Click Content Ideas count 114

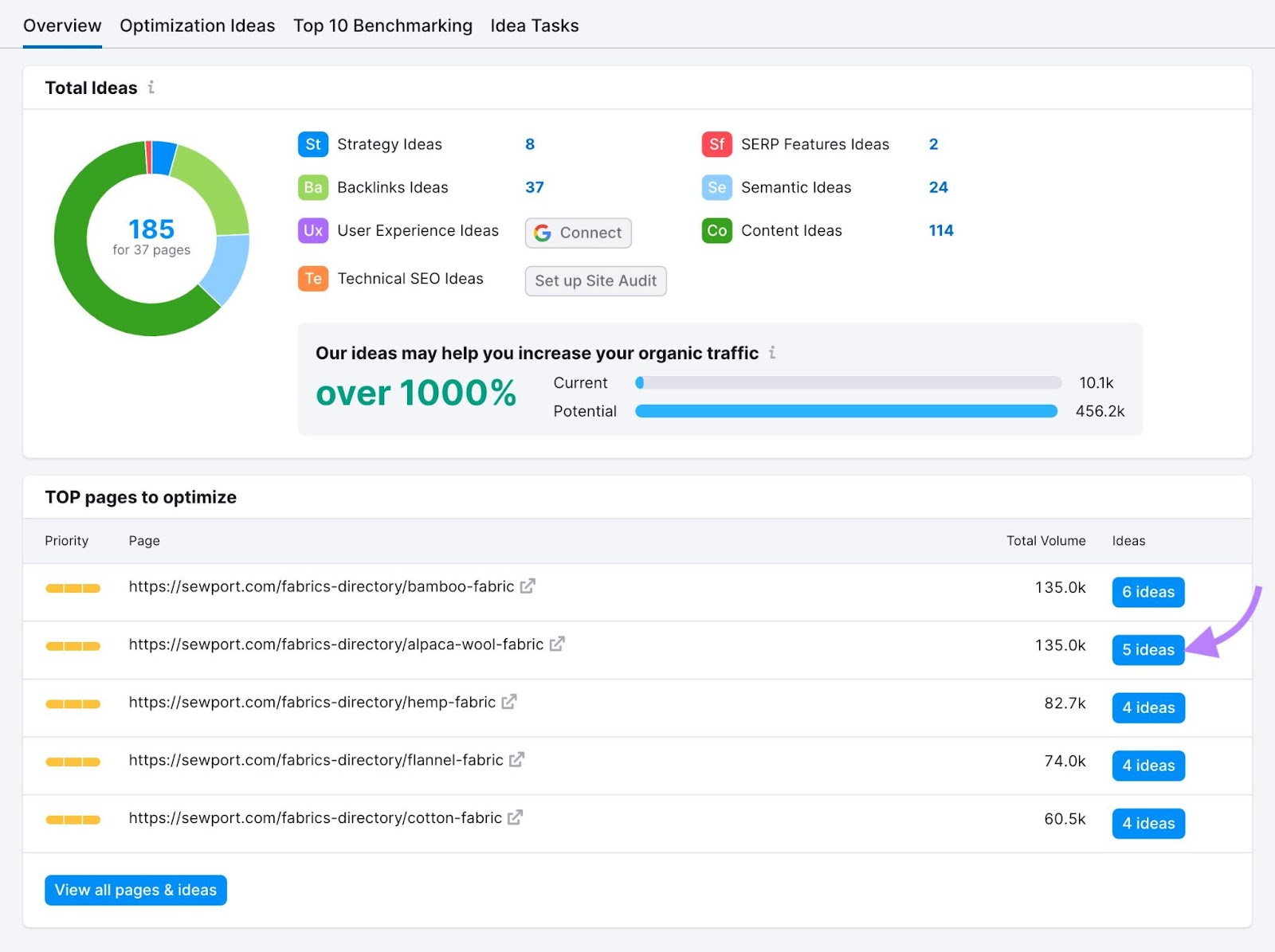point(941,230)
